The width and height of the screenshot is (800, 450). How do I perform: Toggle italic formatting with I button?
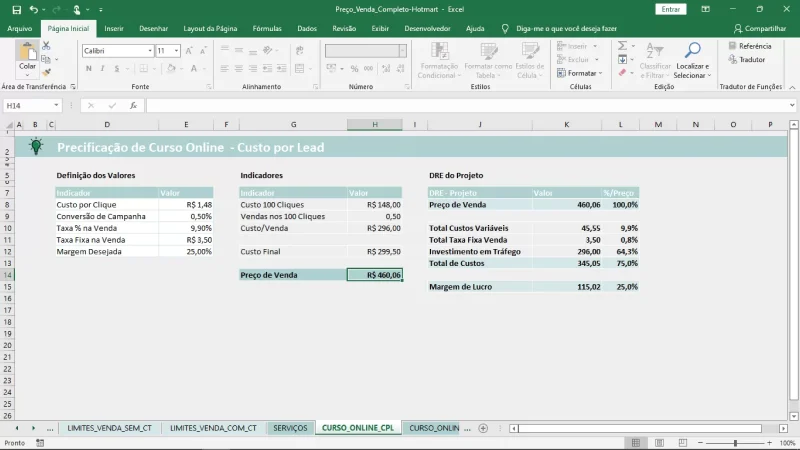[102, 68]
